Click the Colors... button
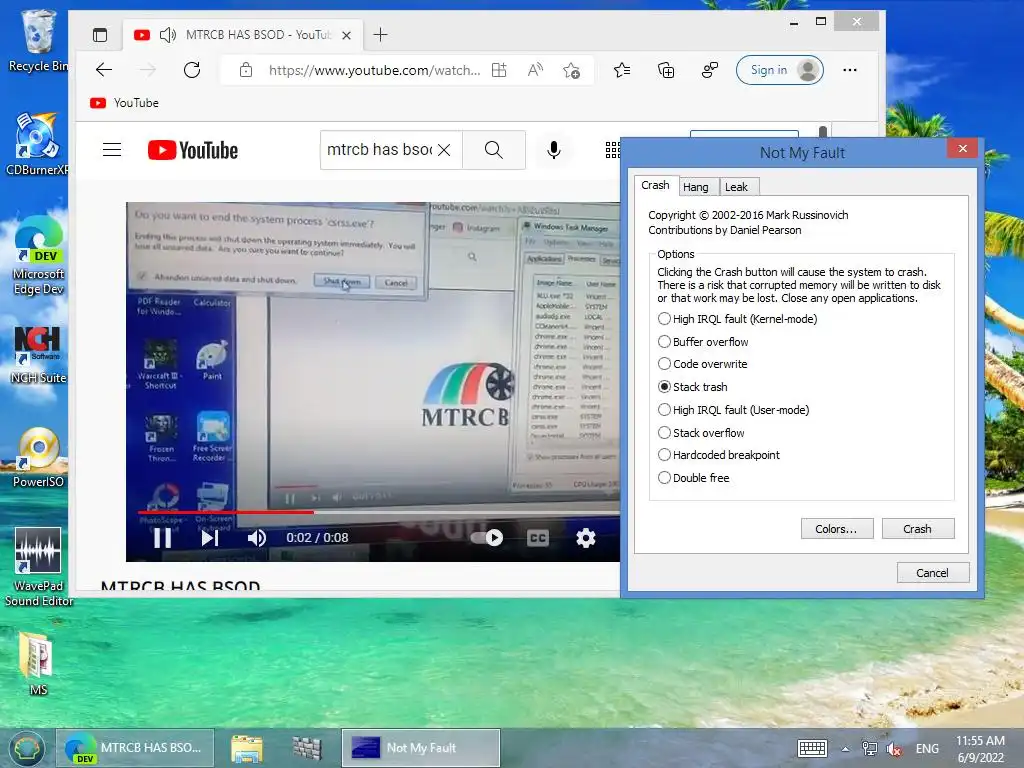This screenshot has width=1024, height=768. pyautogui.click(x=837, y=528)
